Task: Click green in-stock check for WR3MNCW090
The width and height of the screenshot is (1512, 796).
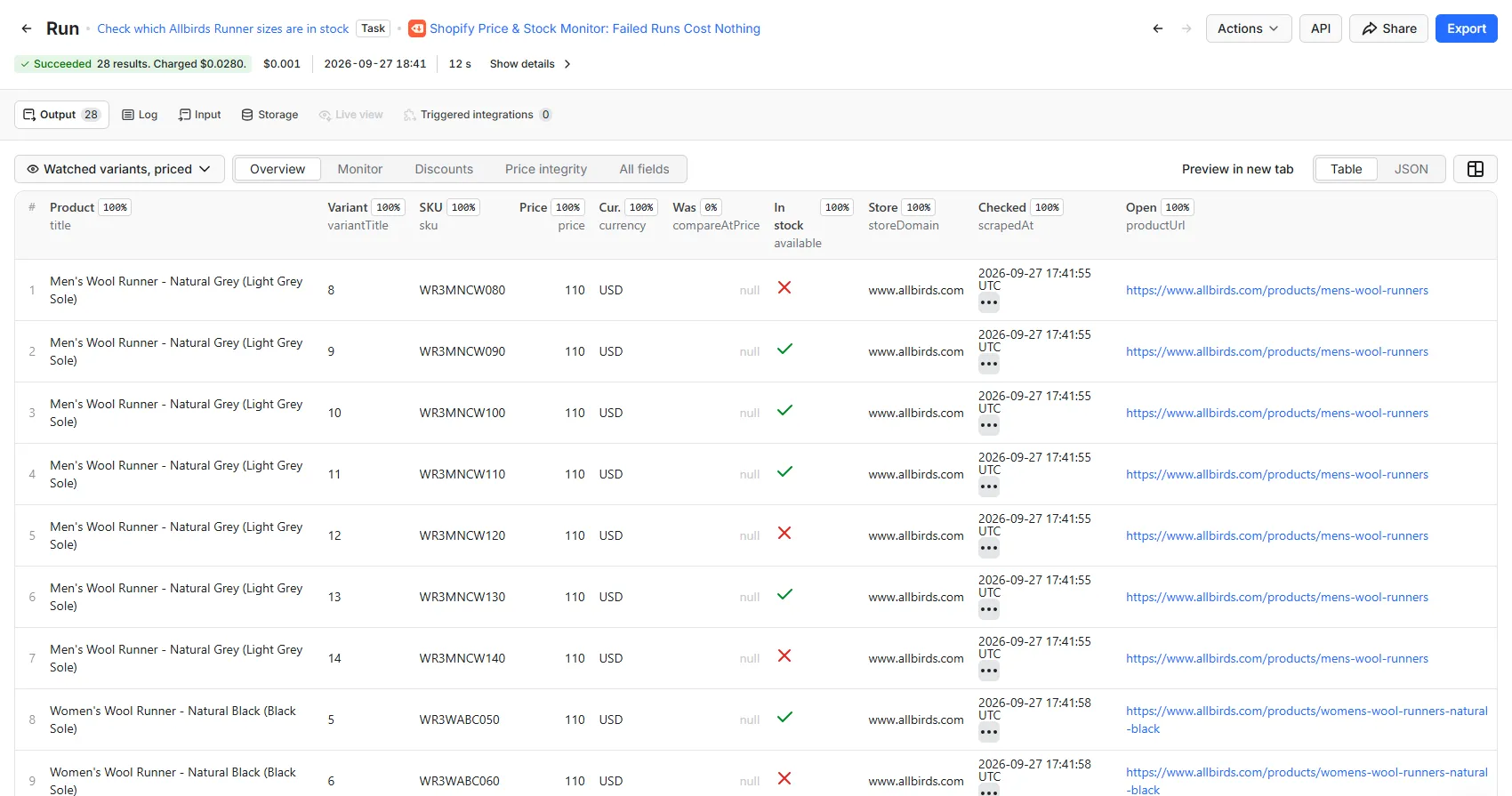Action: click(x=784, y=349)
